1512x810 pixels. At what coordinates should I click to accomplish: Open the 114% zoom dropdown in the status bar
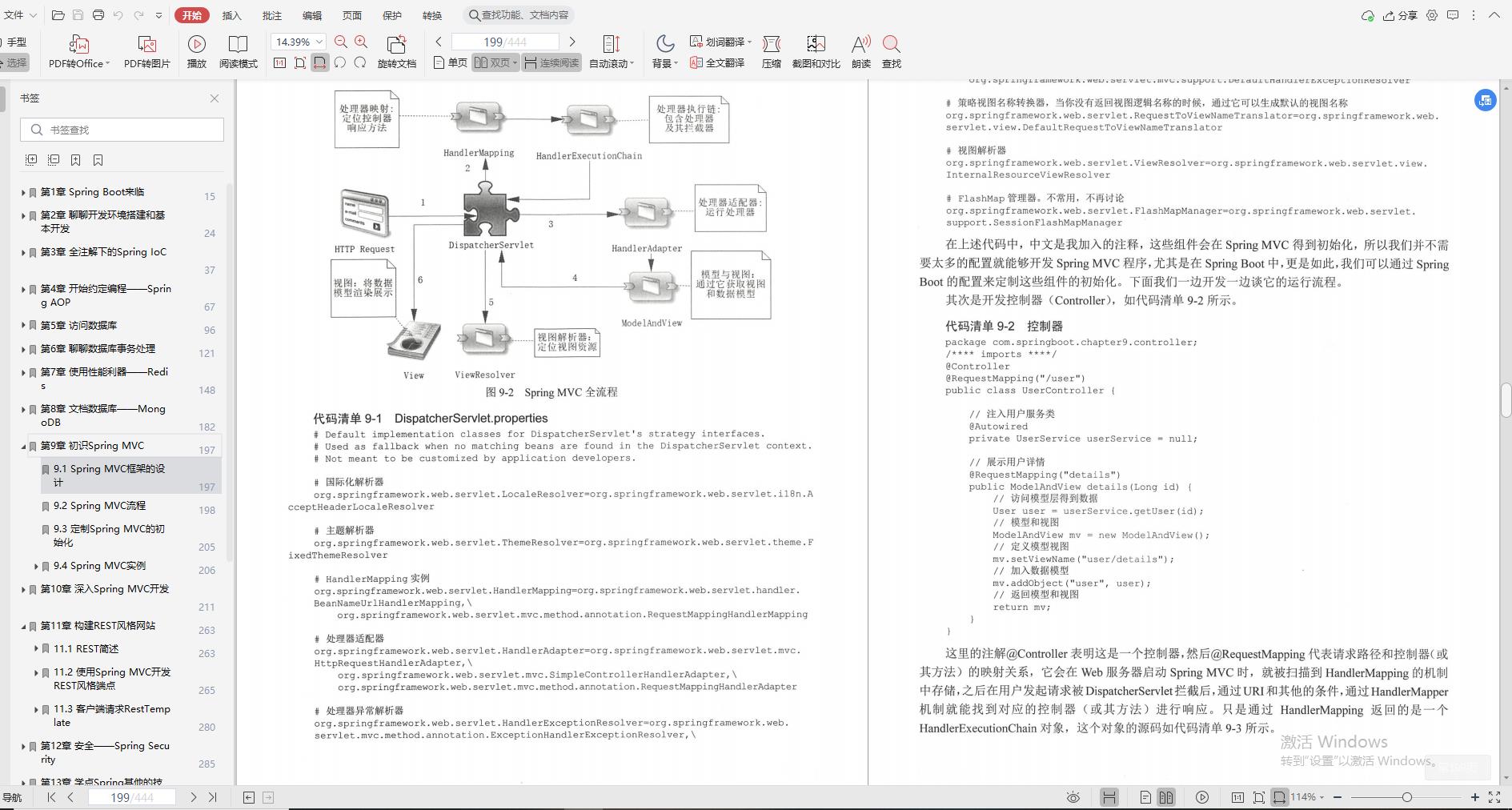1307,797
